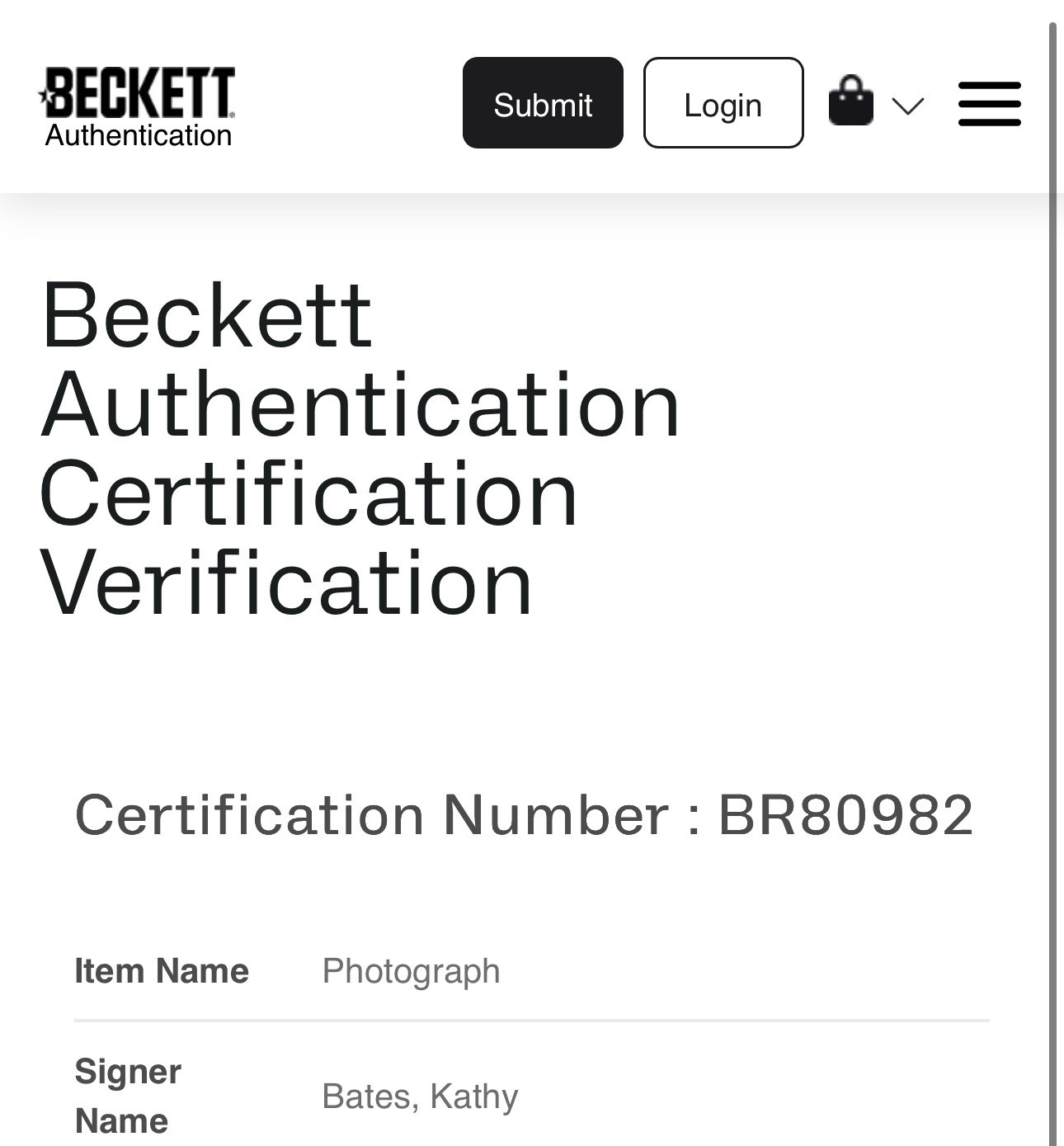Click the word Verification in heading

point(286,584)
